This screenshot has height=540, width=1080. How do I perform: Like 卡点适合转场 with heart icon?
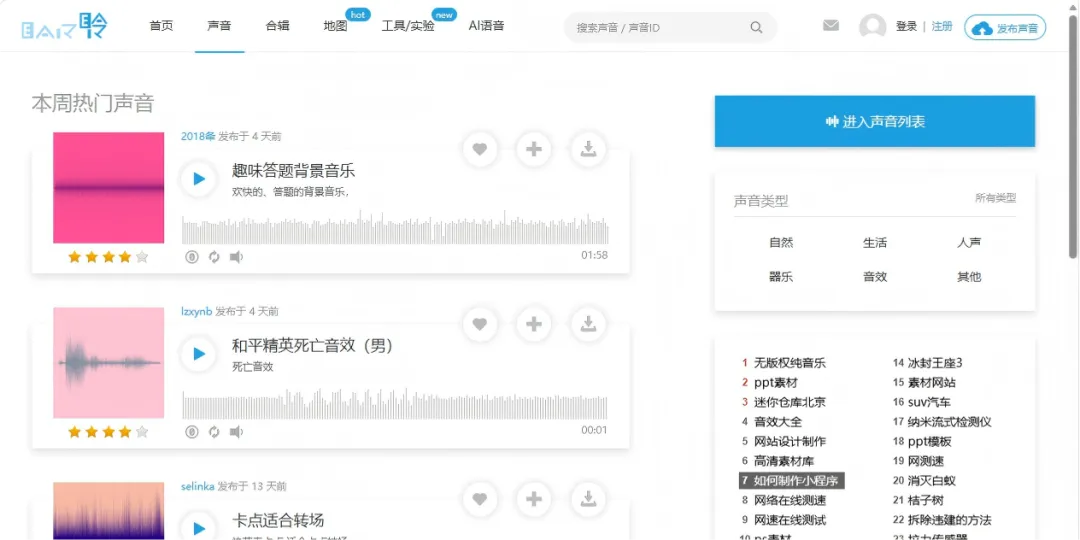pos(480,499)
